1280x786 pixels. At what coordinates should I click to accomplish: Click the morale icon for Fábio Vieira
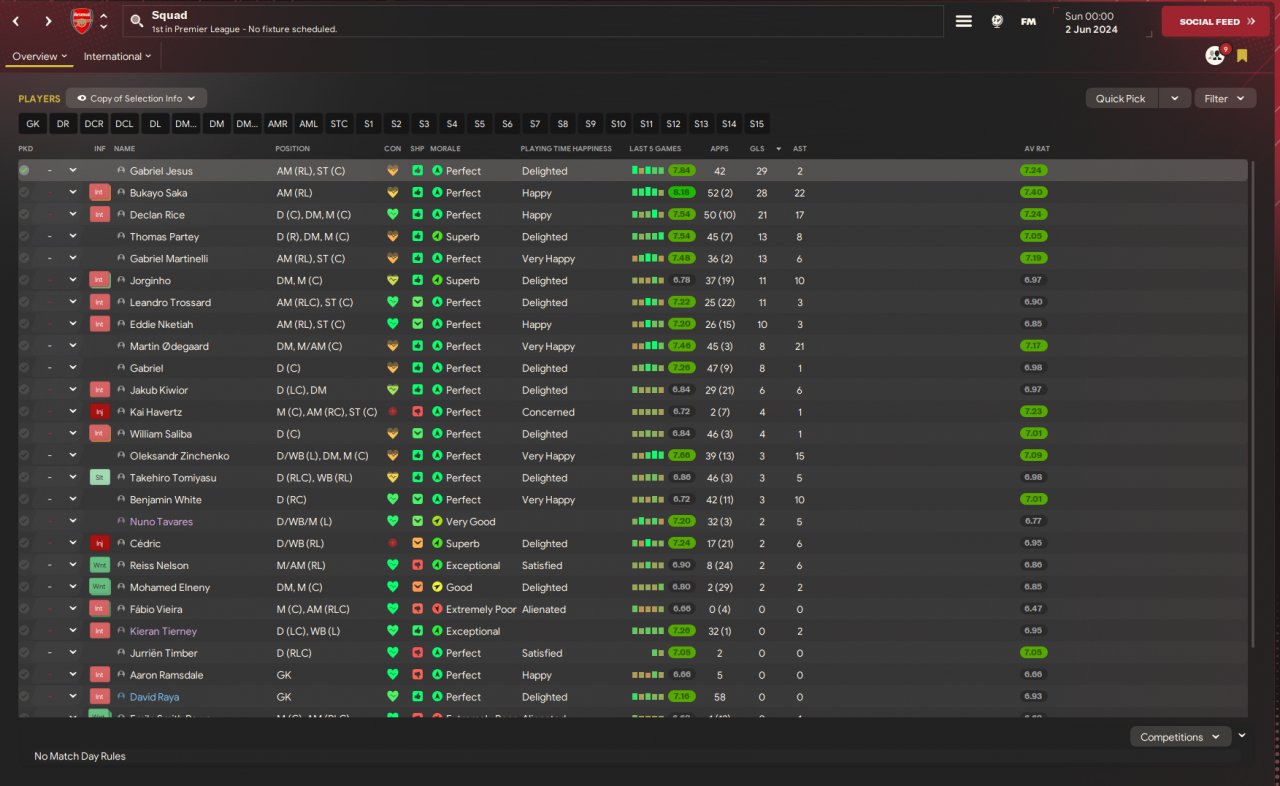click(437, 610)
